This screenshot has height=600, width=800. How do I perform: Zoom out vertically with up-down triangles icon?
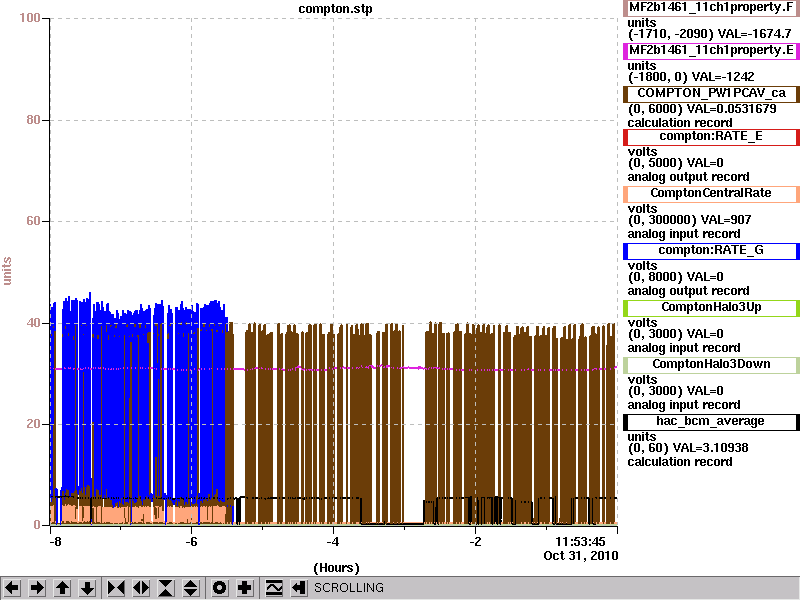[191, 588]
